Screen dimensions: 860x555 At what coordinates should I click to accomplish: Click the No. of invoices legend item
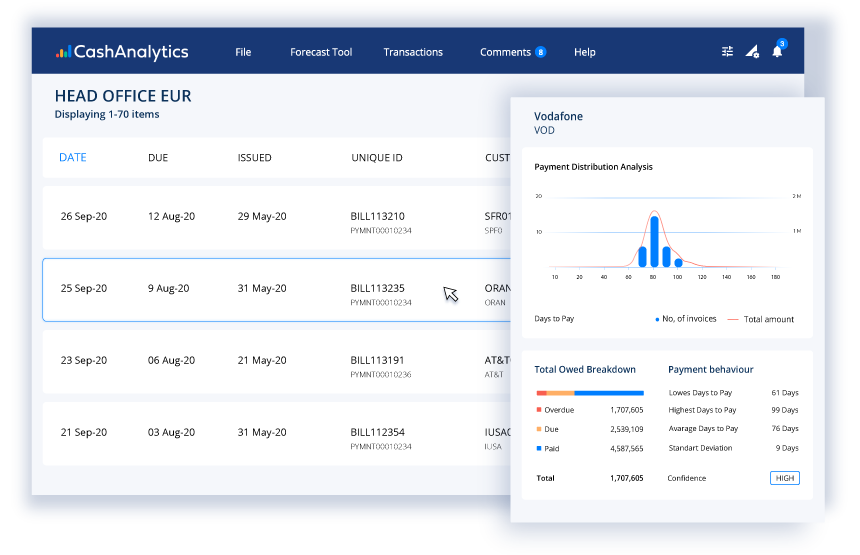click(x=686, y=319)
